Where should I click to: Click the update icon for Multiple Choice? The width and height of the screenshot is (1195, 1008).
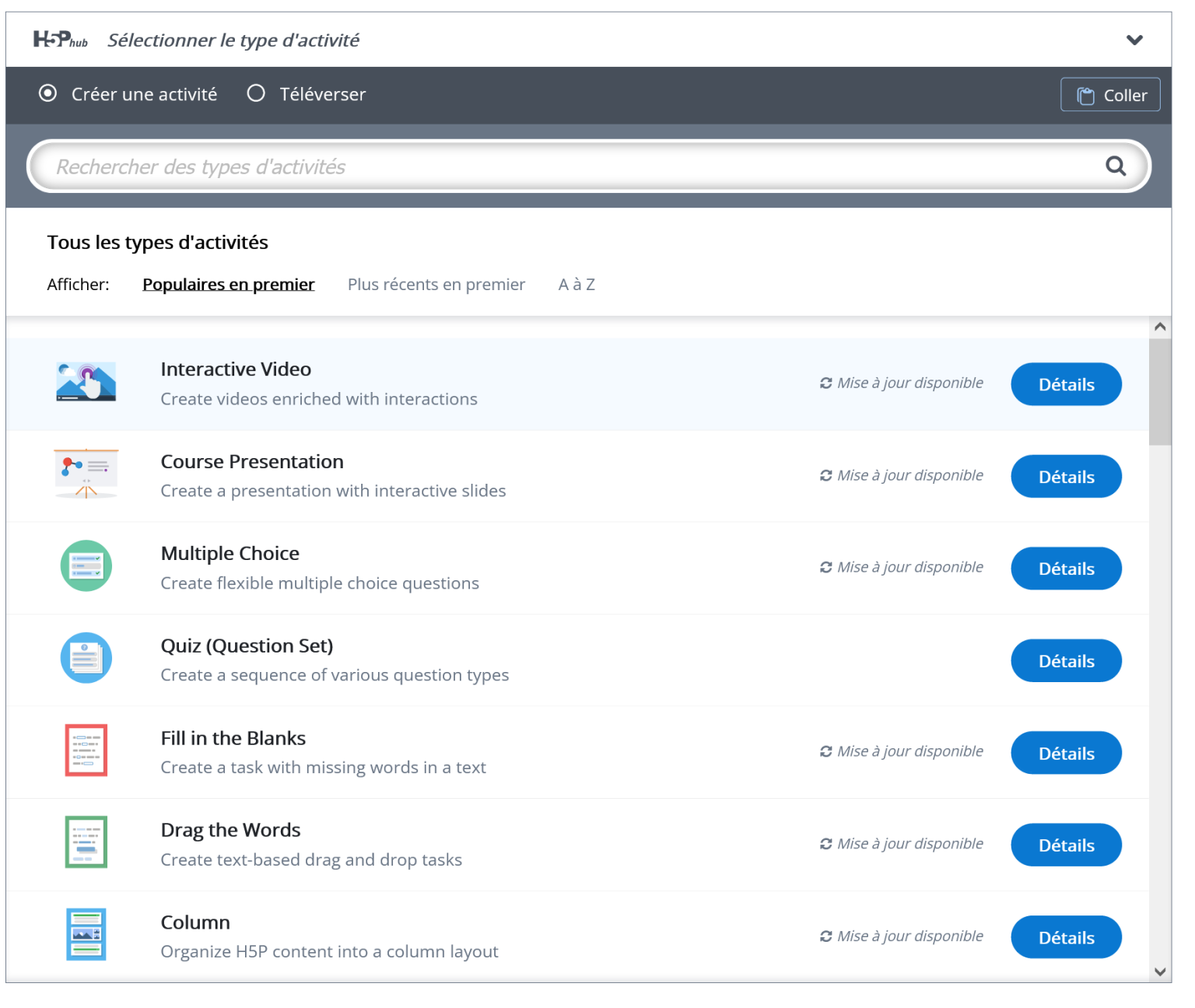click(826, 567)
